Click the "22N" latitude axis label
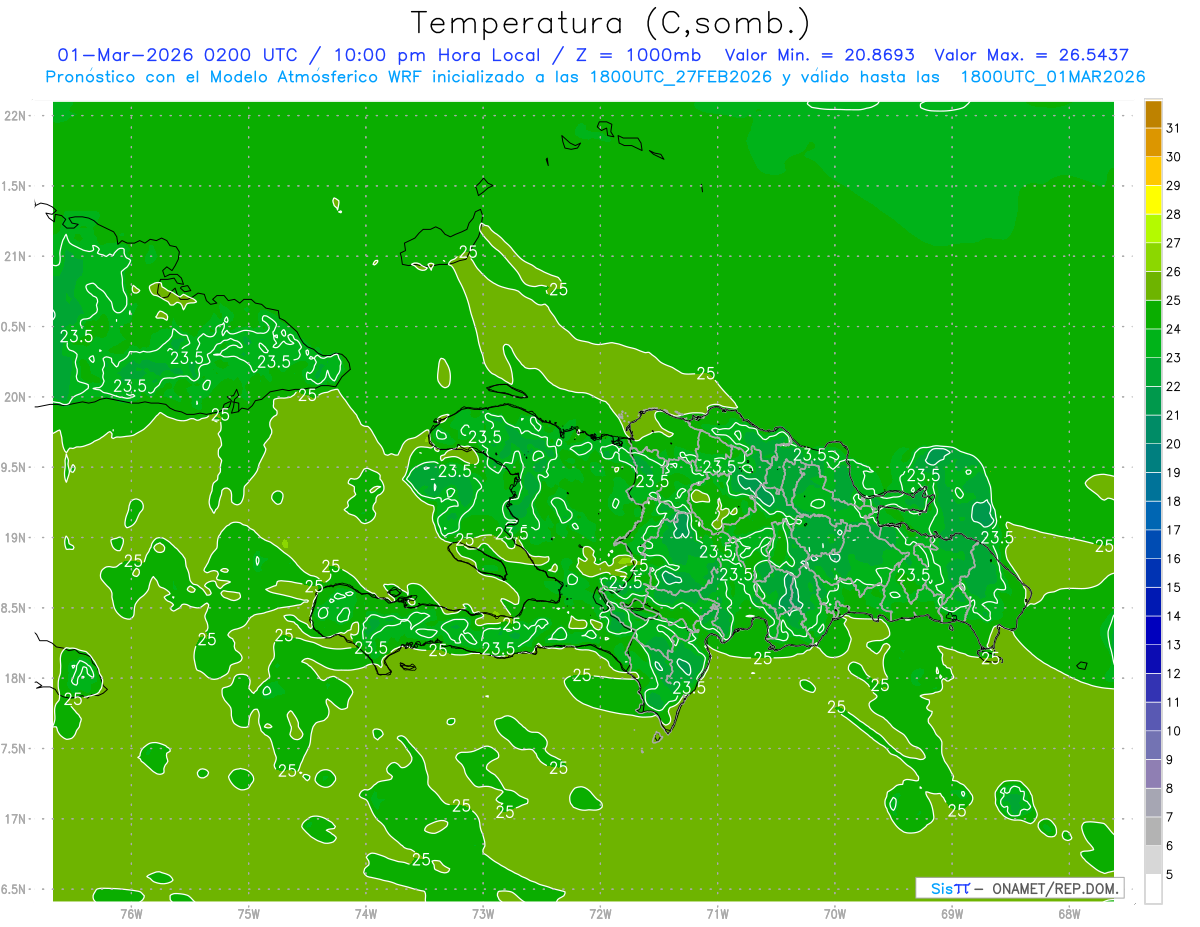Image resolution: width=1200 pixels, height=927 pixels. 15,116
